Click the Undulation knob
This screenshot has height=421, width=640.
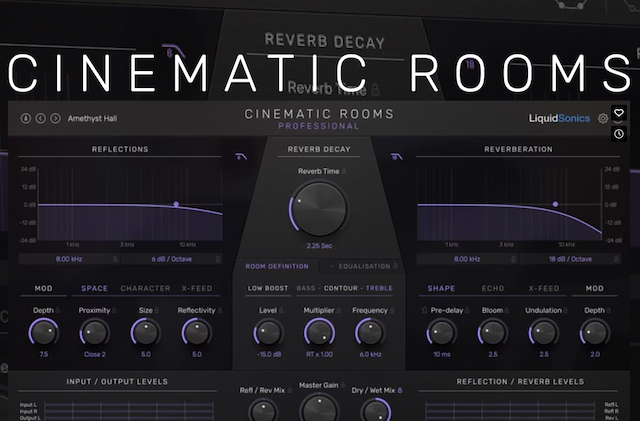(x=544, y=332)
